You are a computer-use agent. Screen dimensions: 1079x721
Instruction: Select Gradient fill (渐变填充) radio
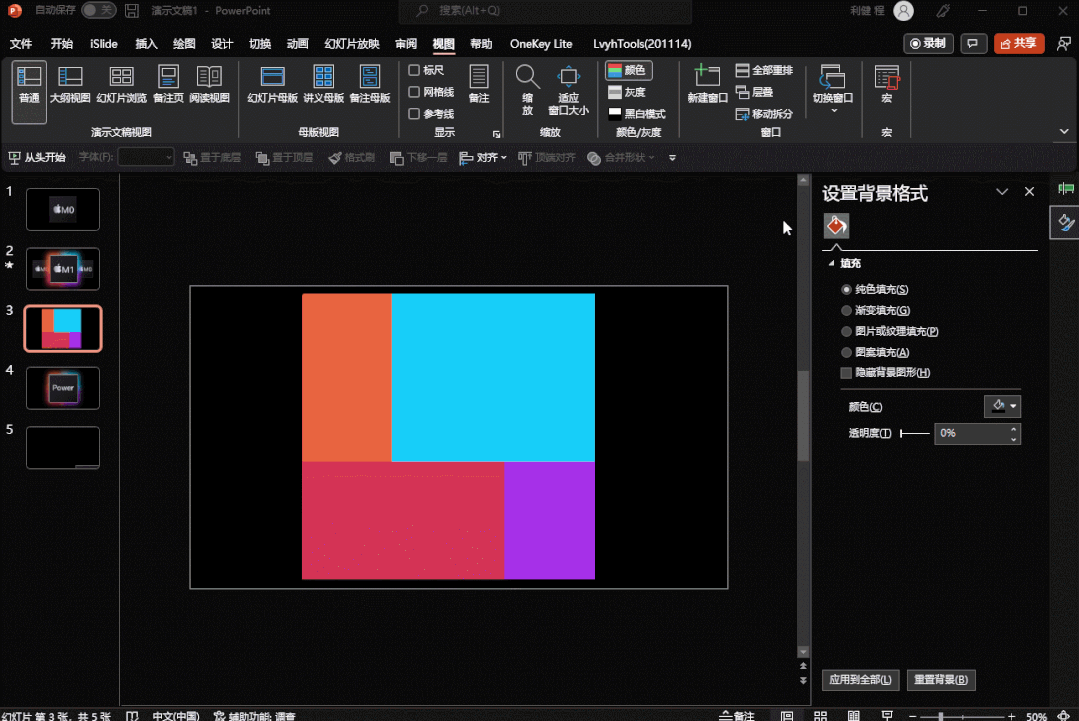pos(846,310)
